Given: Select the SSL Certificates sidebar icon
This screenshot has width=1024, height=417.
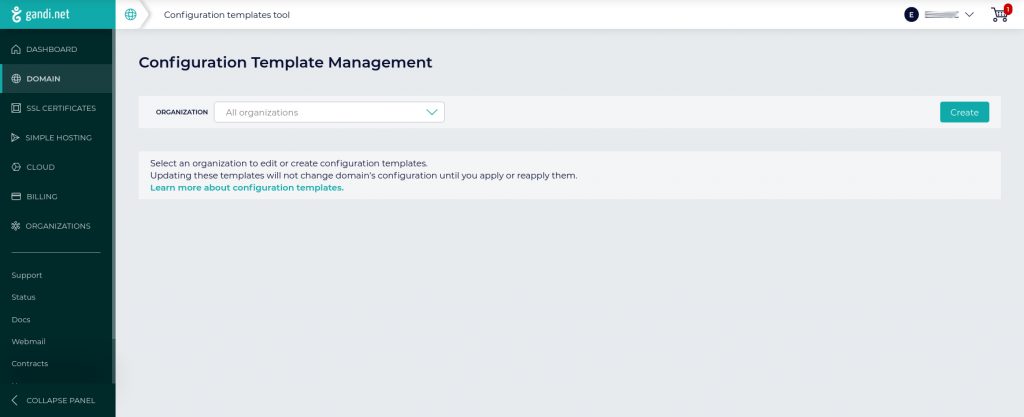Looking at the screenshot, I should click(x=15, y=108).
